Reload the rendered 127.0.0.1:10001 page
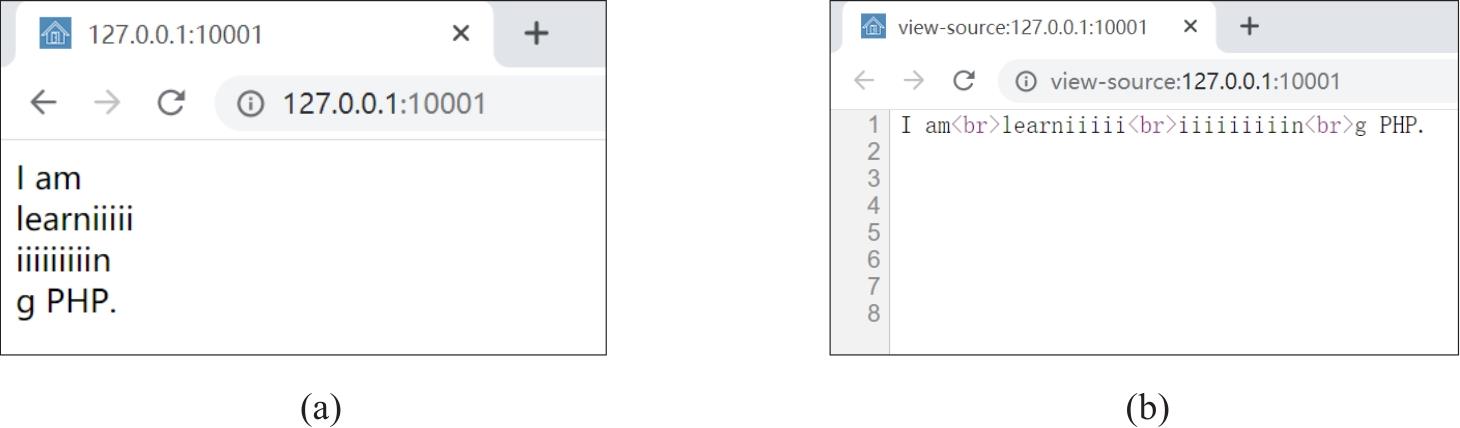 [x=171, y=103]
